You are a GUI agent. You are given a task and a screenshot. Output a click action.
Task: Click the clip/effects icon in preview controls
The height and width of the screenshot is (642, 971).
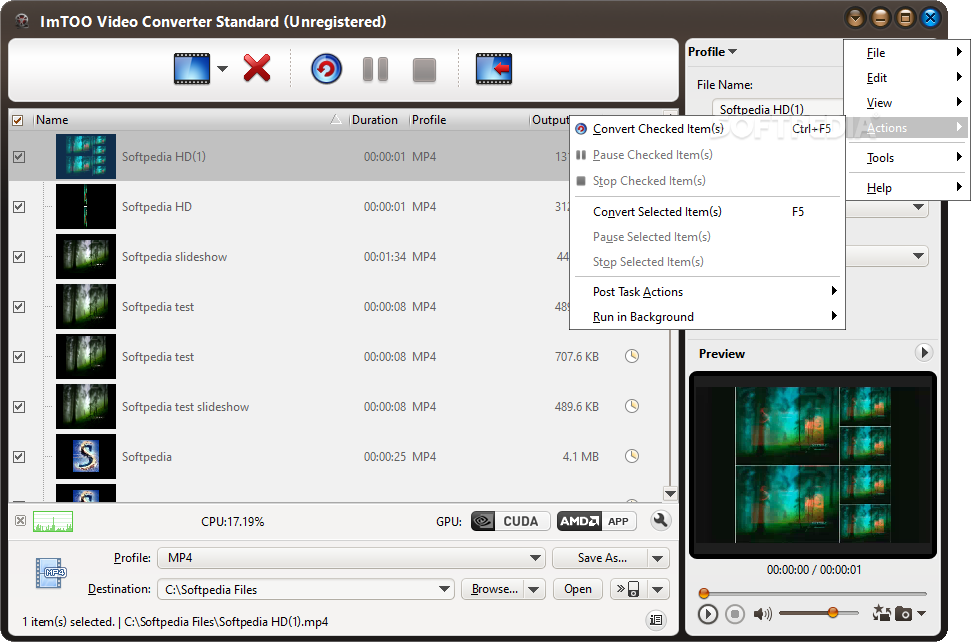[881, 614]
